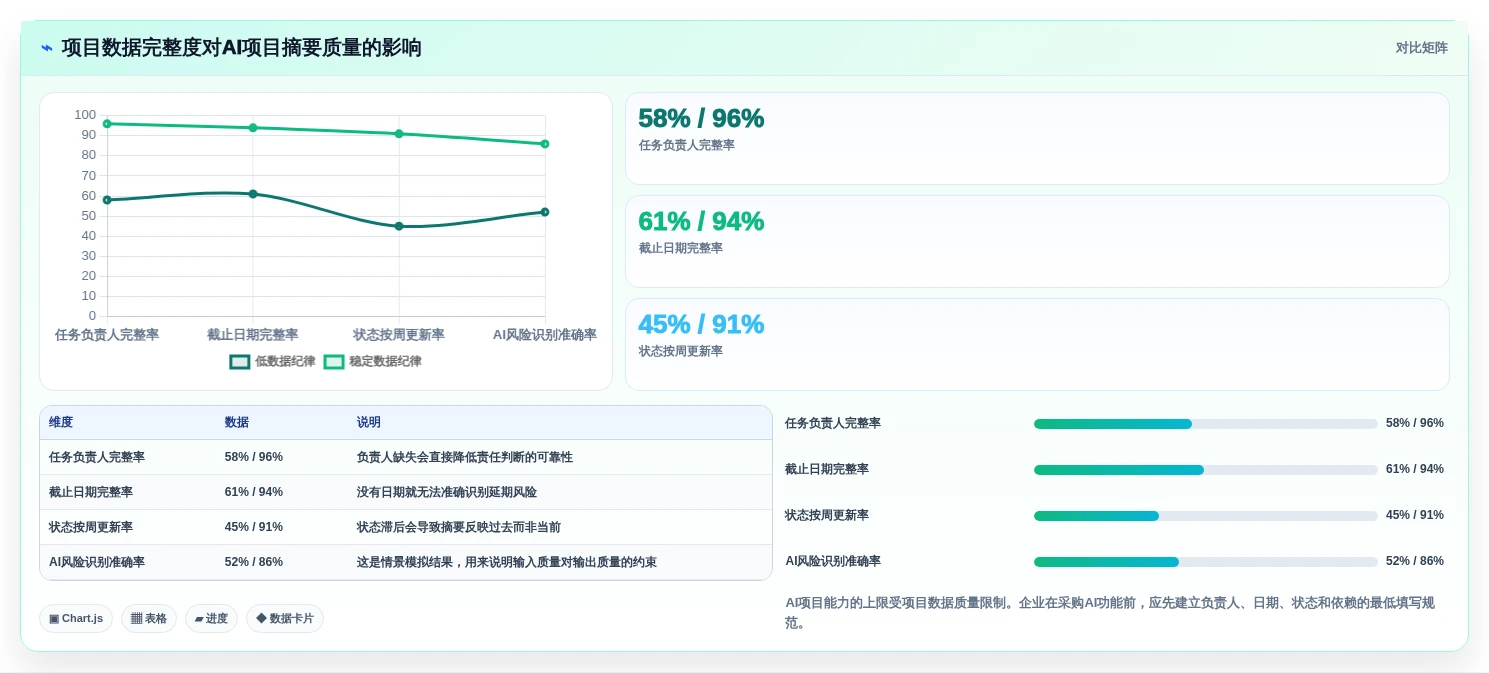Open the 61% / 94% 截止日期完整率 card
This screenshot has height=673, width=1489.
point(1037,242)
